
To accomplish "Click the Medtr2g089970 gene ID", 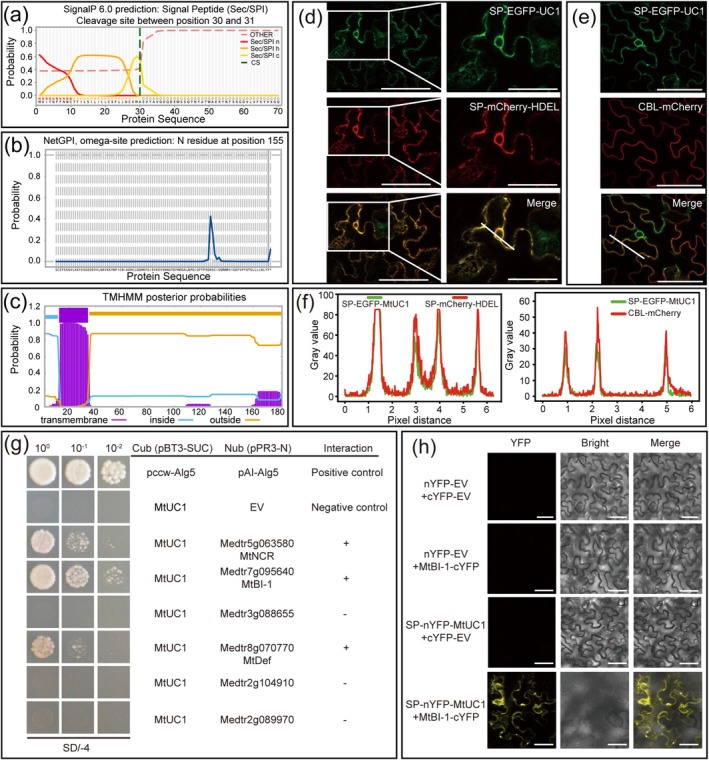I will click(x=257, y=720).
